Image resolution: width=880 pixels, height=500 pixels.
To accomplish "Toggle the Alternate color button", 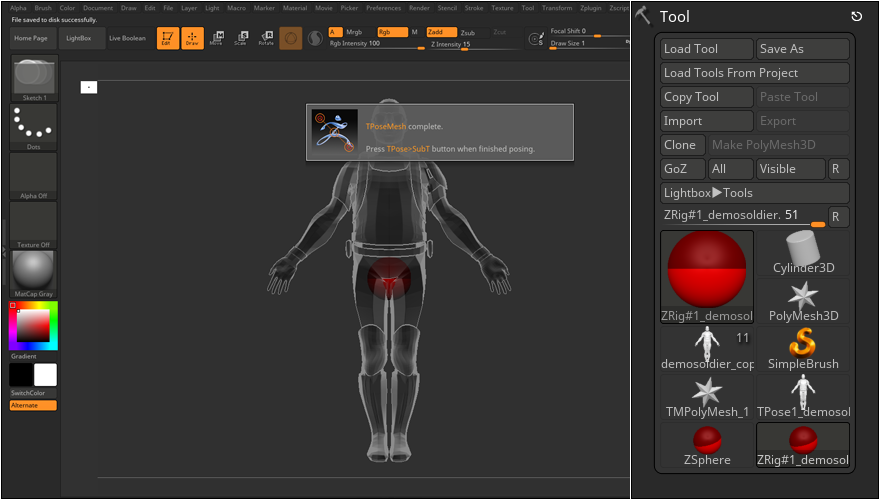I will [33, 405].
